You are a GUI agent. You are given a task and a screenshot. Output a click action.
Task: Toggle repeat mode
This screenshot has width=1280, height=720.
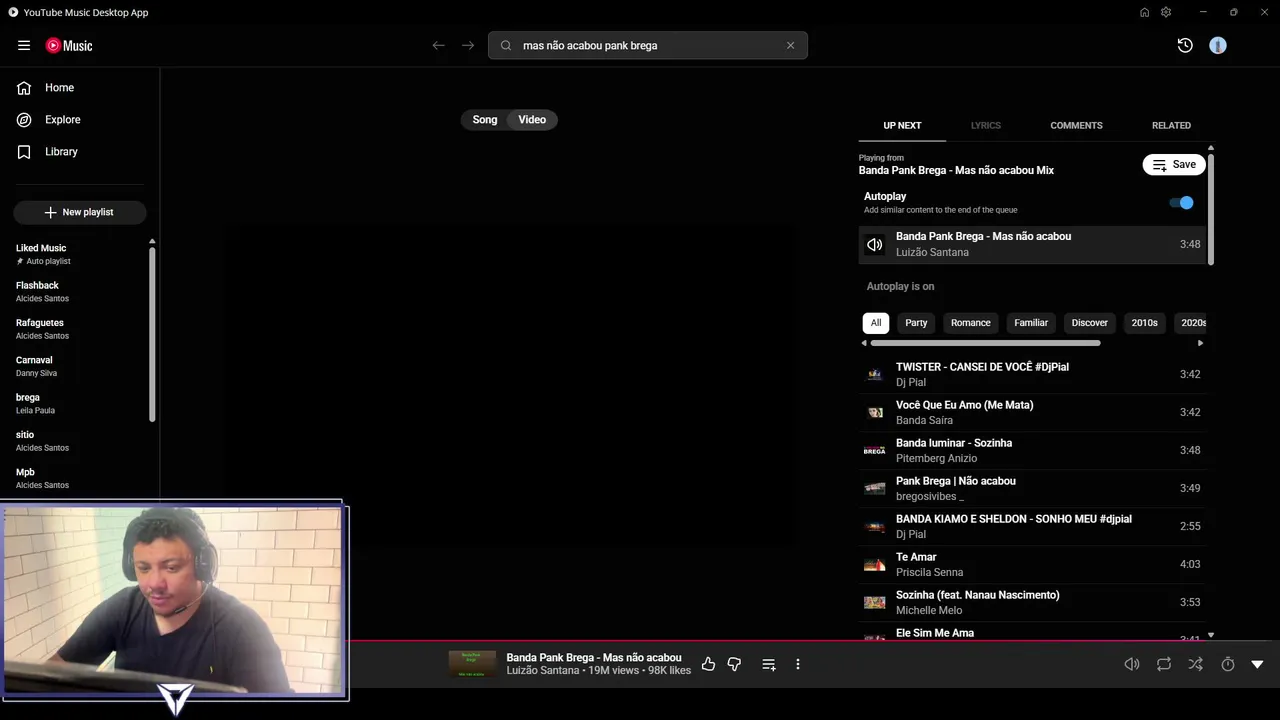[x=1164, y=665]
